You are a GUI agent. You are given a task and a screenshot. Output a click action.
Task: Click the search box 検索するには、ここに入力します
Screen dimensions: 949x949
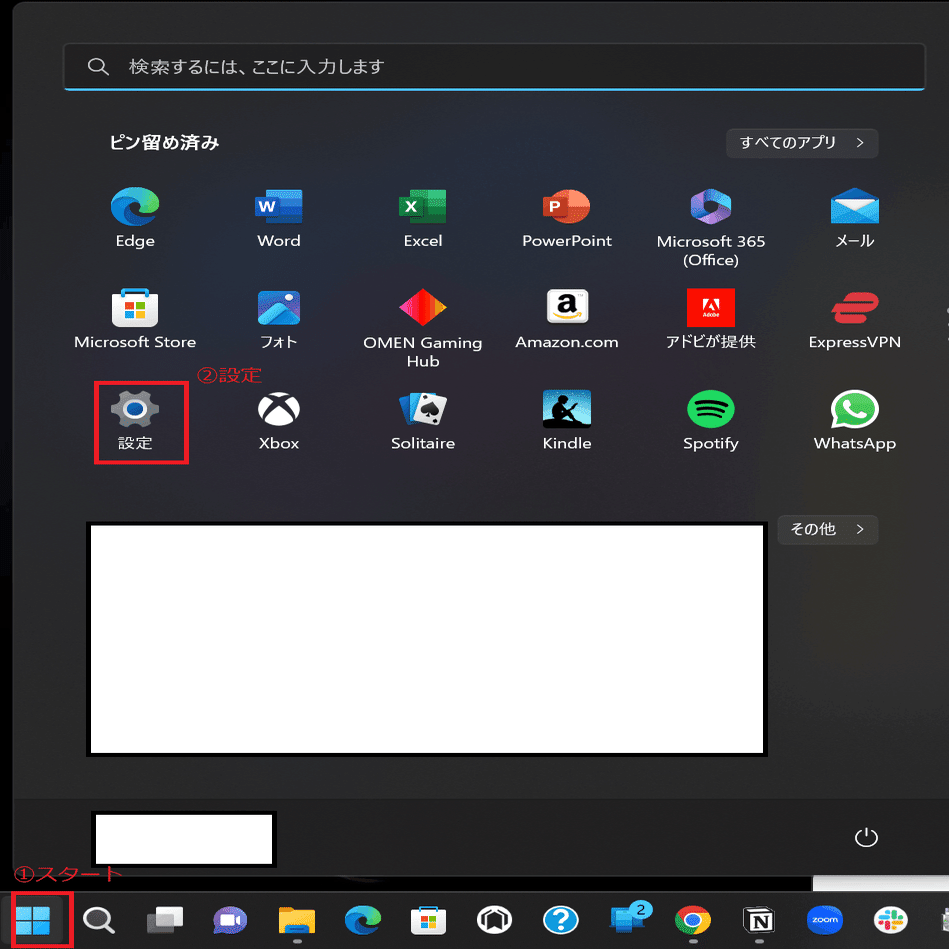[494, 67]
